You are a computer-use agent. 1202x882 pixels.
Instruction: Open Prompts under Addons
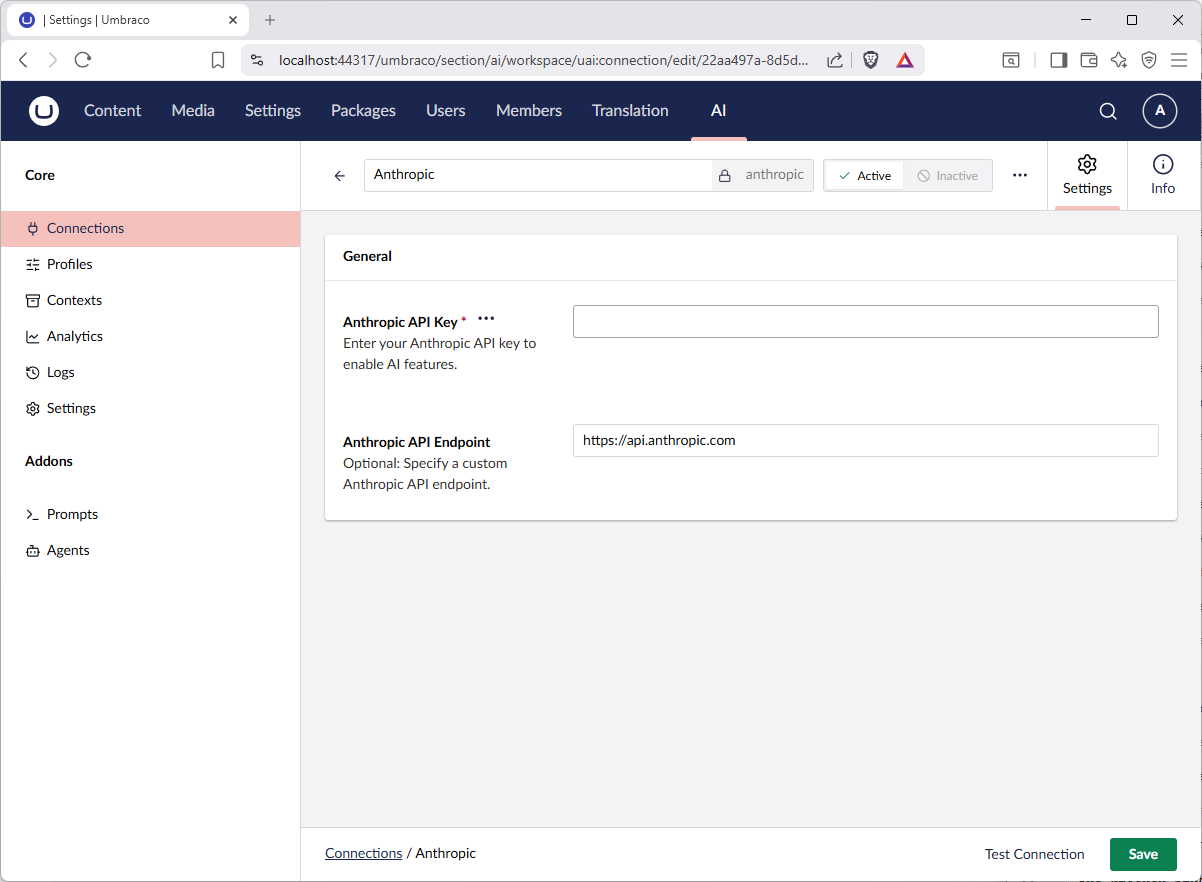pyautogui.click(x=72, y=514)
